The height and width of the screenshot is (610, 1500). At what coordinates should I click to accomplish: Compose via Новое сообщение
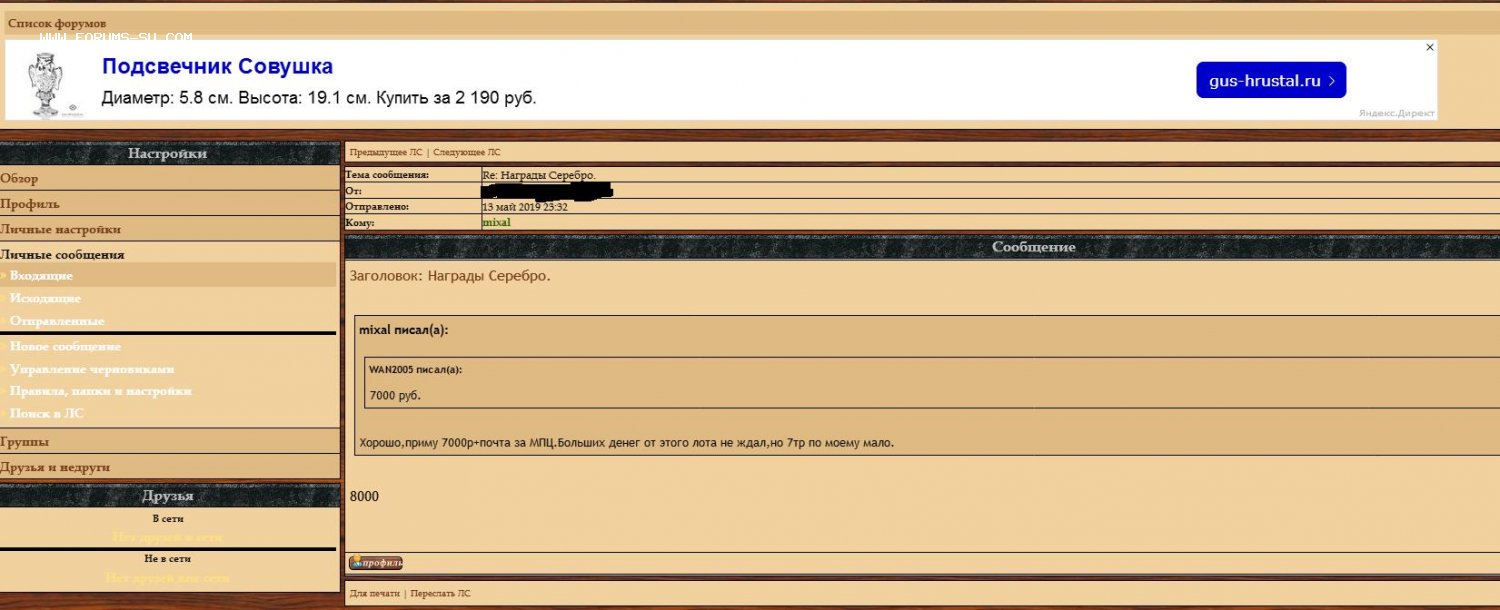pos(65,346)
